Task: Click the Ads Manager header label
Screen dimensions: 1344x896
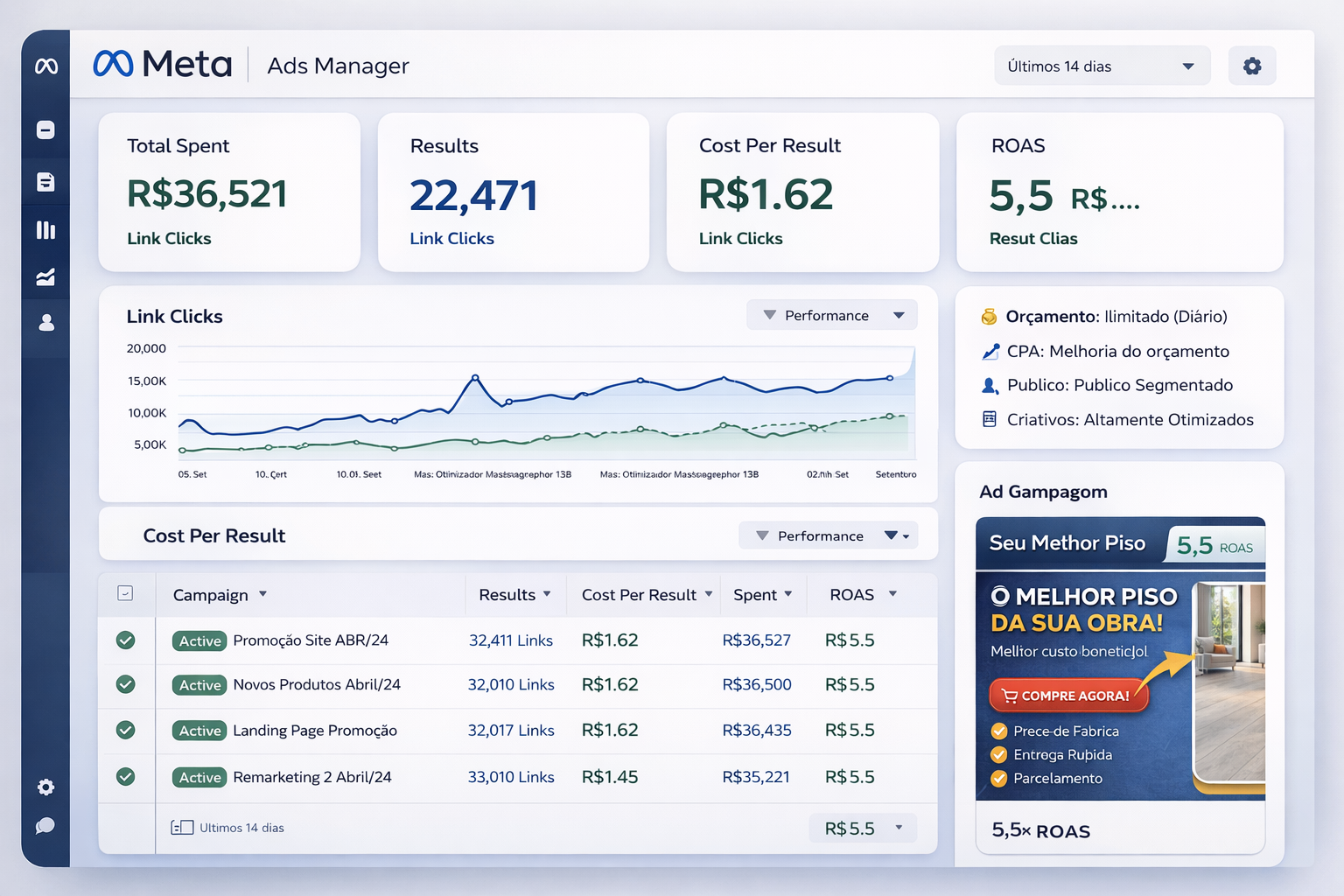Action: pyautogui.click(x=337, y=66)
